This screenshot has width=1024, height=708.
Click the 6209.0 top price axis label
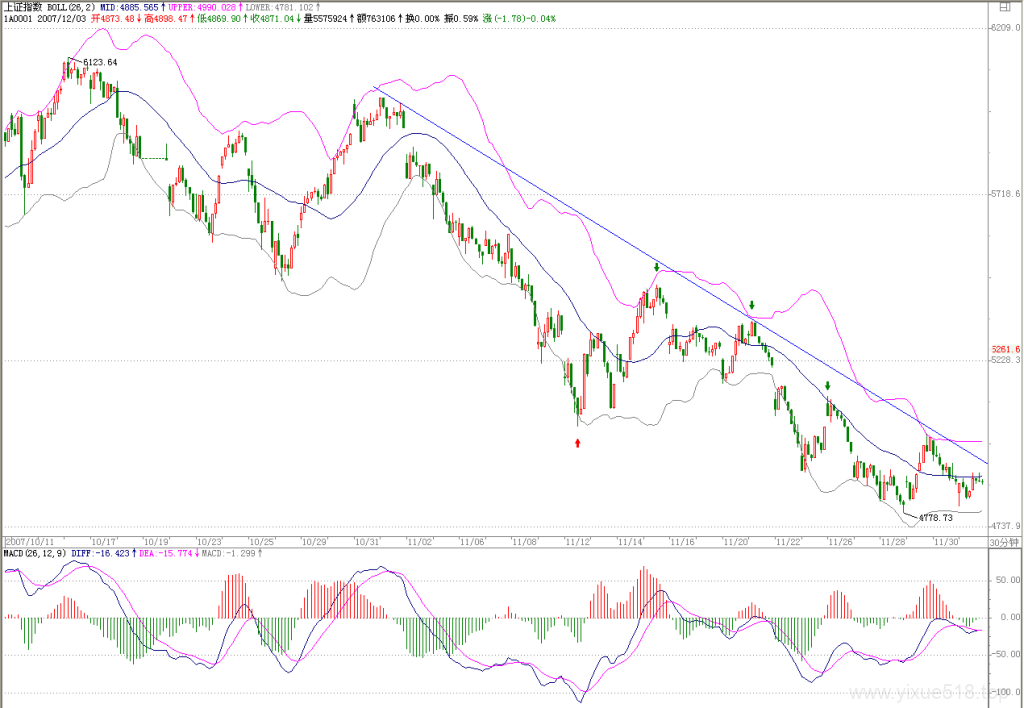(x=1005, y=27)
